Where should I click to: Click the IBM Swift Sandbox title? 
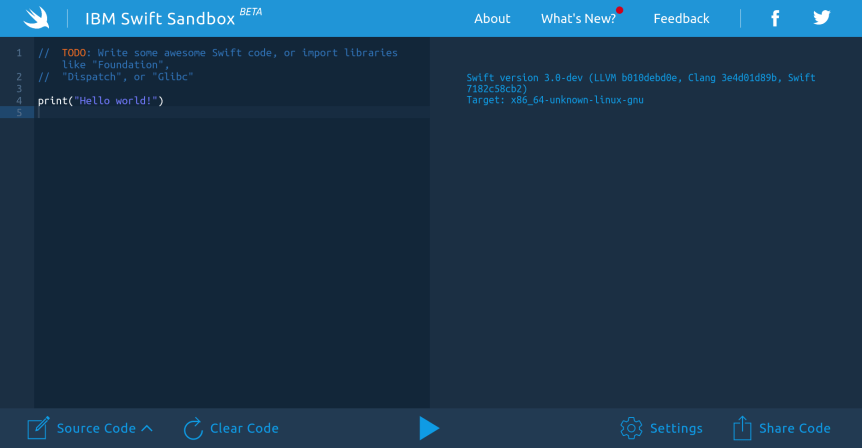[x=160, y=19]
